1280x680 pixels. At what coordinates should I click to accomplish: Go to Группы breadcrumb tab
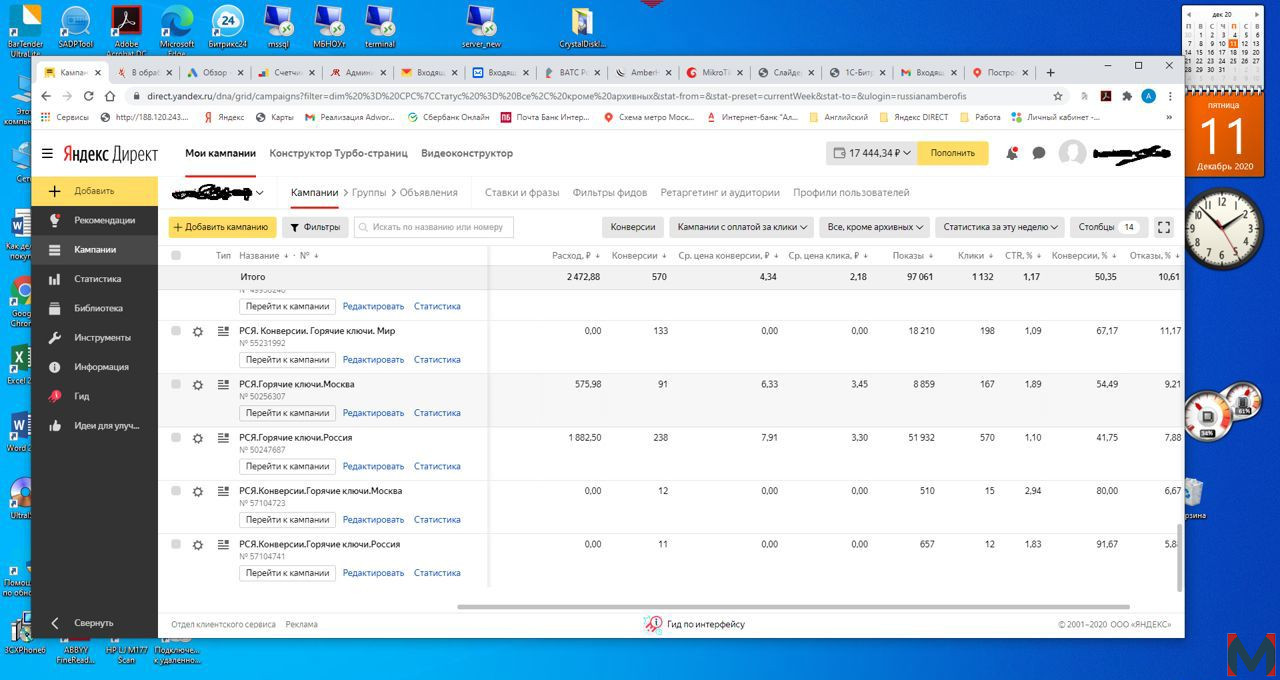pos(369,192)
